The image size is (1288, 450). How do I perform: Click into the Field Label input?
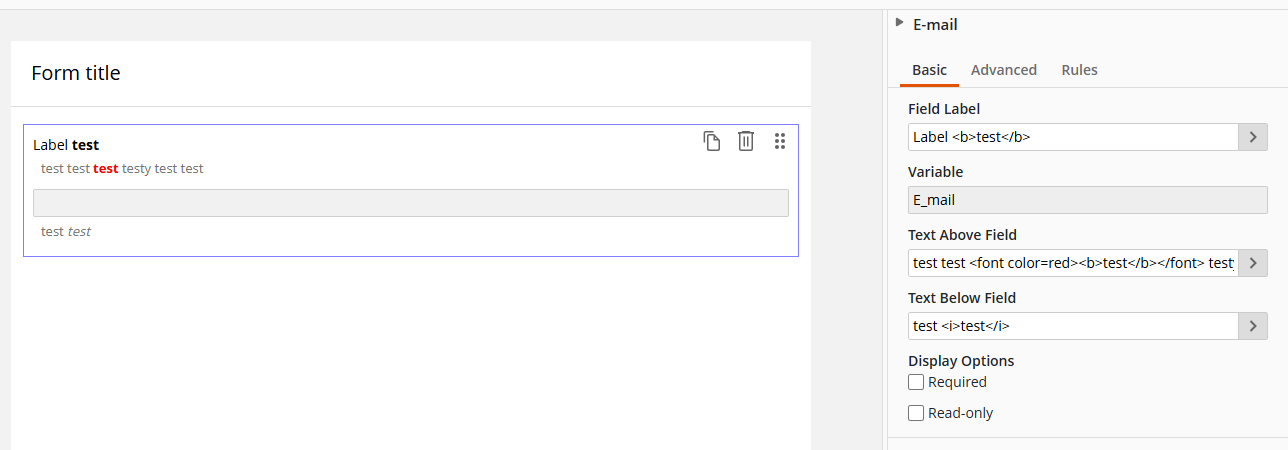(x=1073, y=137)
